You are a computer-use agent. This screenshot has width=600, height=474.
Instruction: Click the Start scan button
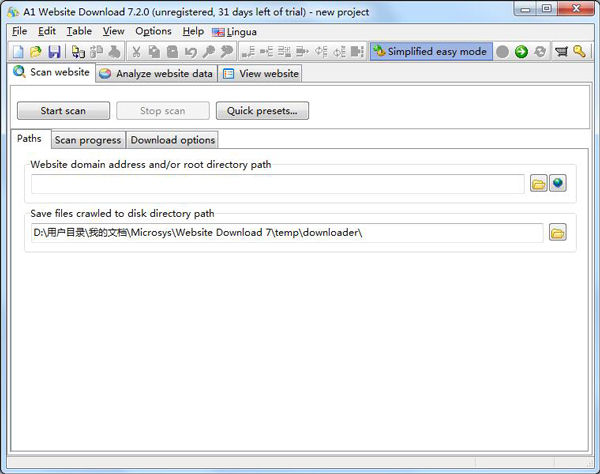[x=63, y=111]
